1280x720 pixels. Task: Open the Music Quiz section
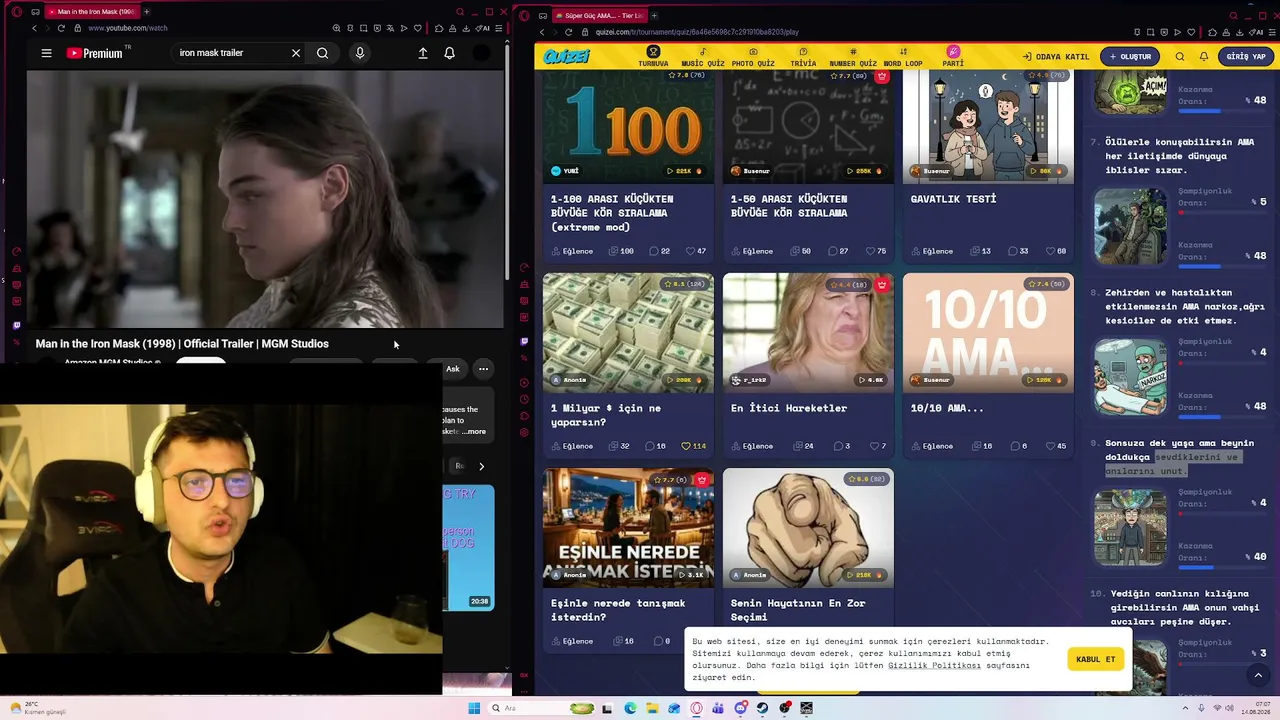point(703,56)
